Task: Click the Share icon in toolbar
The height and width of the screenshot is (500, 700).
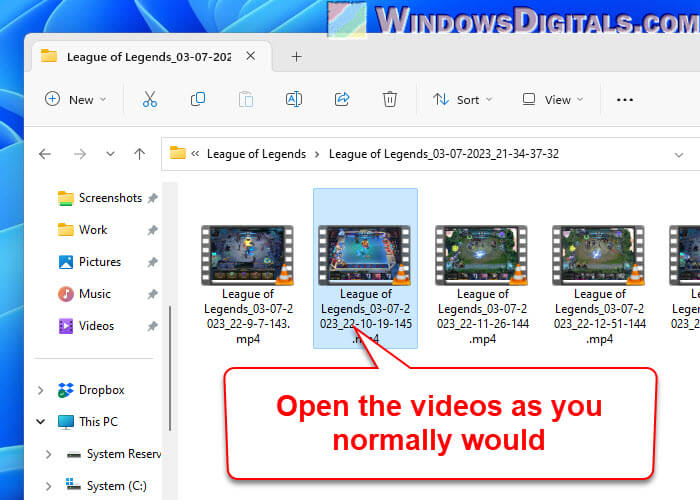Action: pyautogui.click(x=342, y=99)
